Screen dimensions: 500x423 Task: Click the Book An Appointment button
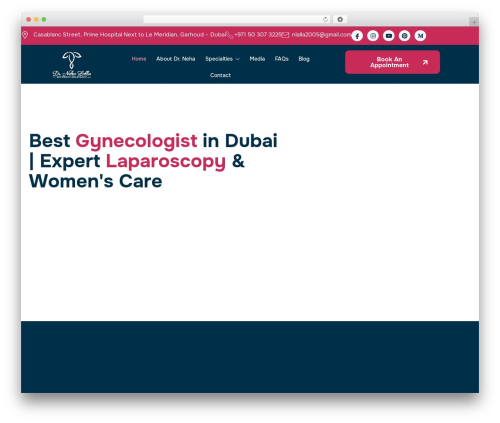(392, 62)
